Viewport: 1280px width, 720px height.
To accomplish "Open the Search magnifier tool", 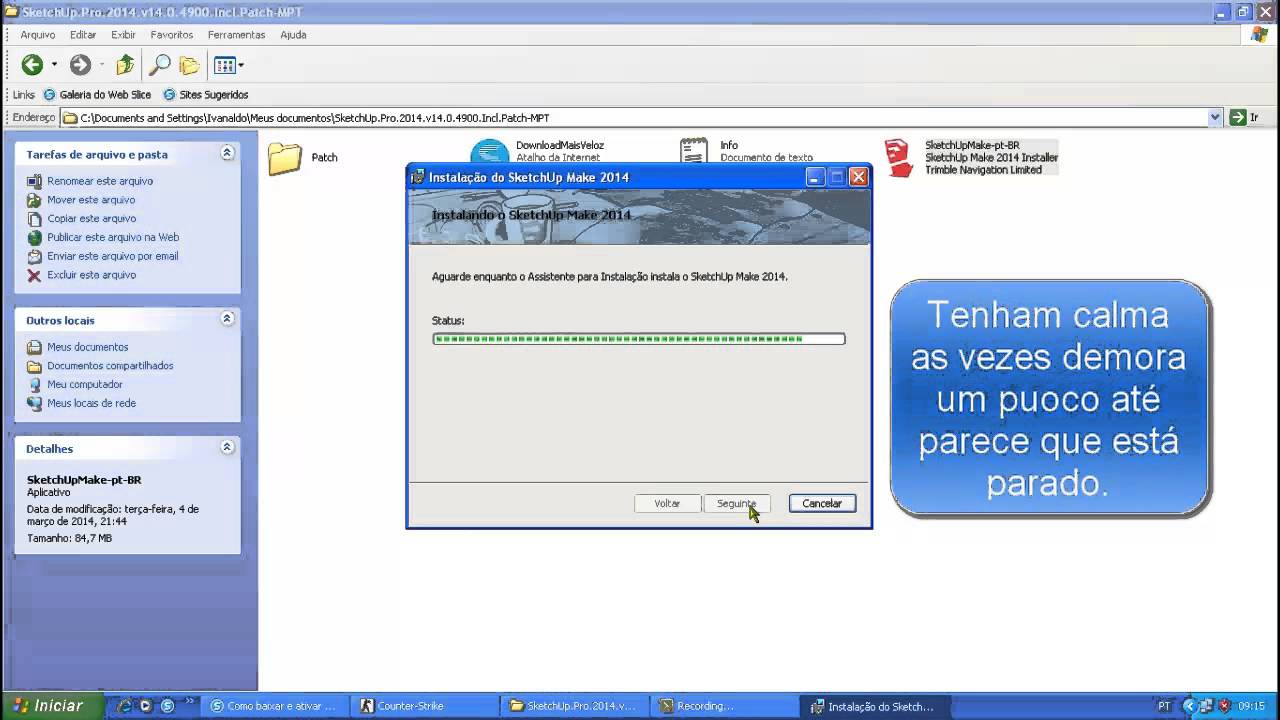I will 159,65.
